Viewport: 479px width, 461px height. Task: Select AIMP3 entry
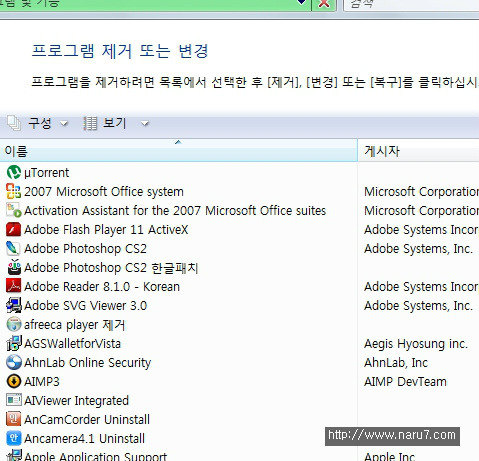coord(42,382)
